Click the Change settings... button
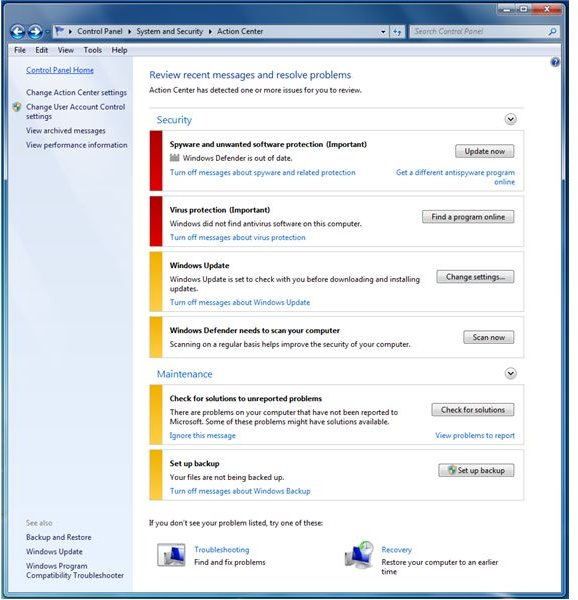578x600 pixels. [475, 277]
